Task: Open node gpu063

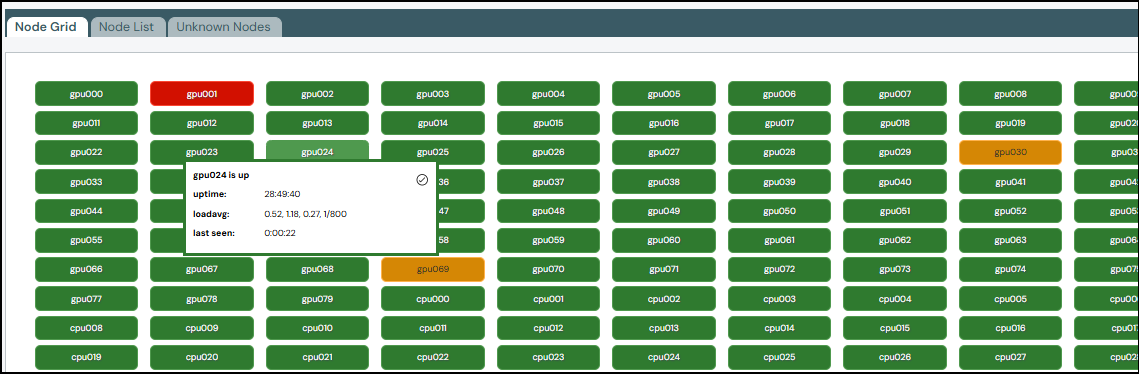Action: tap(1010, 240)
